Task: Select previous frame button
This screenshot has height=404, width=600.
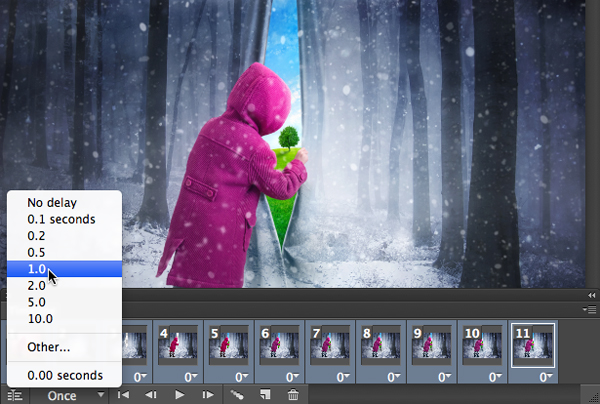Action: point(151,394)
